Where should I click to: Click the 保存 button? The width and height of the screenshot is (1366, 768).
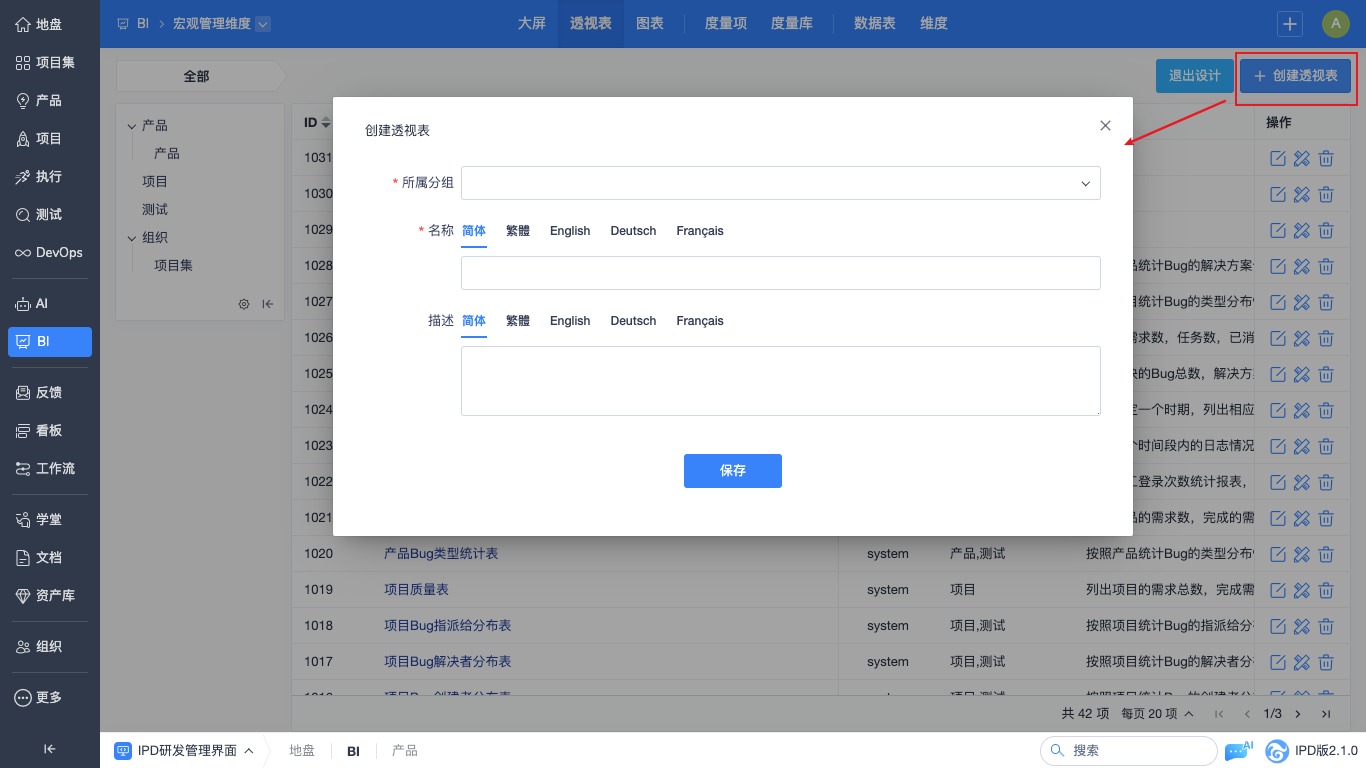(732, 471)
